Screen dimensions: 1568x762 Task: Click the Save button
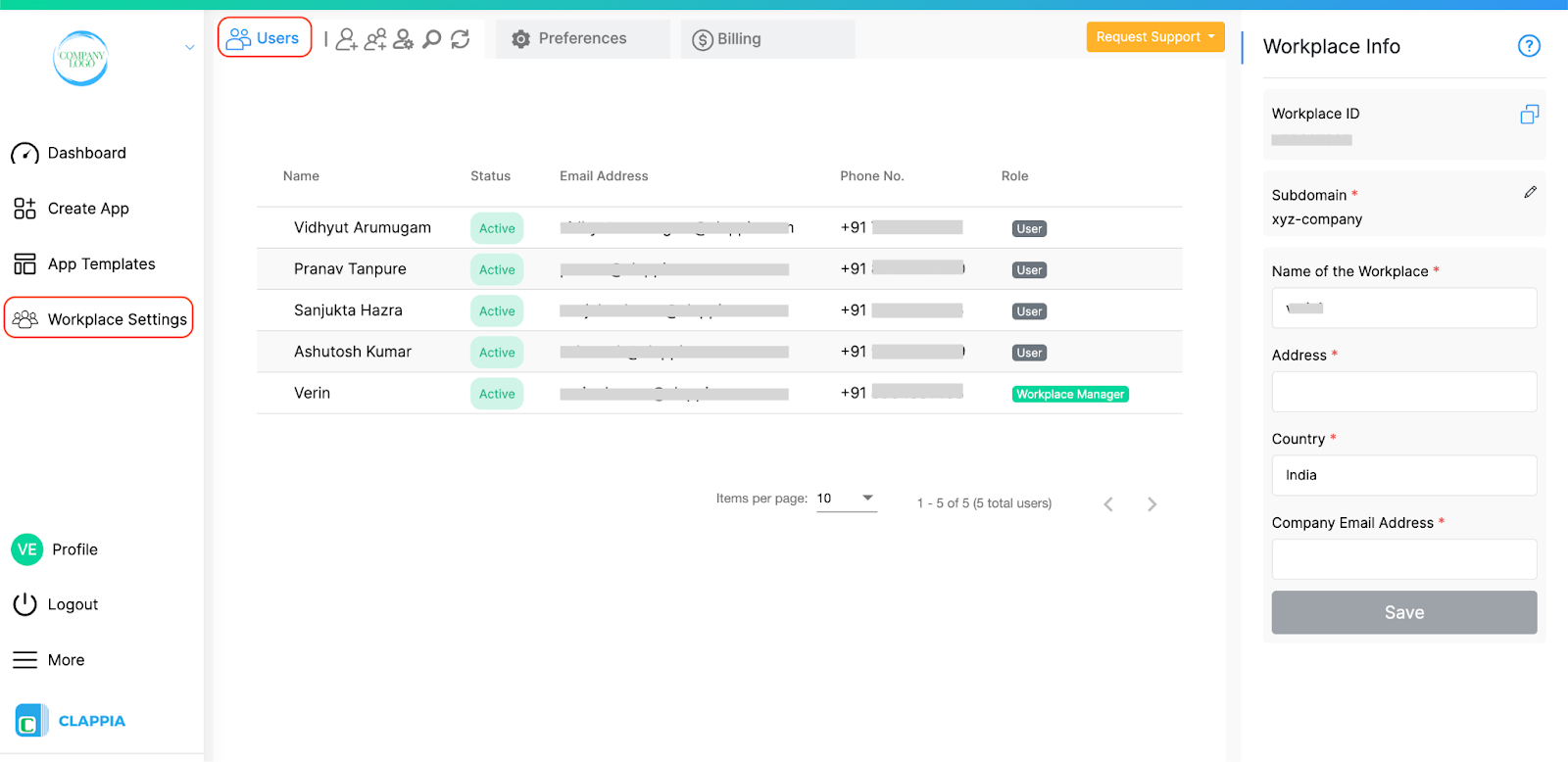click(x=1404, y=612)
